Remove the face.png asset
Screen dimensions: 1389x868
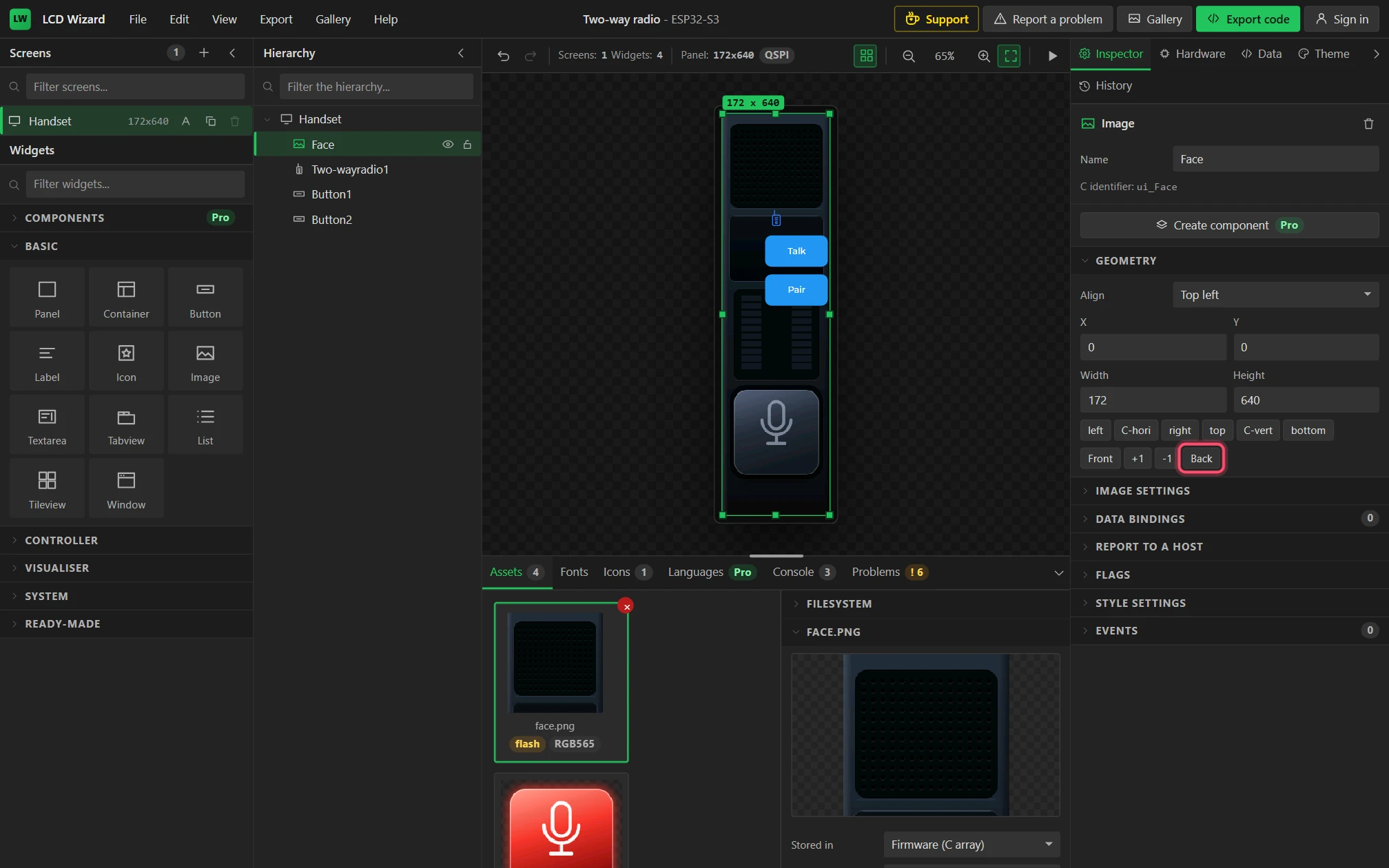click(626, 607)
